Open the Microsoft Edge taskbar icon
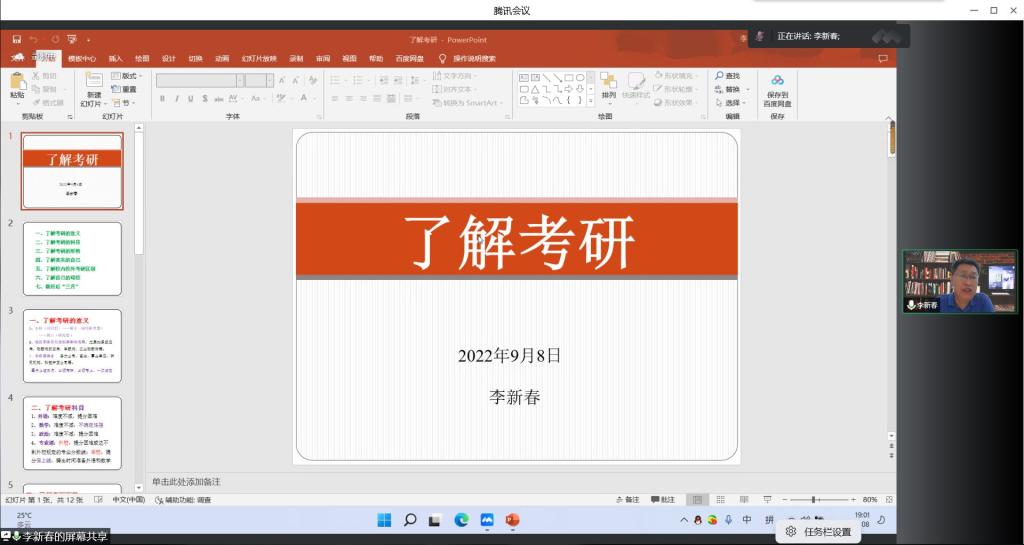Screen dimensions: 1024x545 [x=461, y=520]
